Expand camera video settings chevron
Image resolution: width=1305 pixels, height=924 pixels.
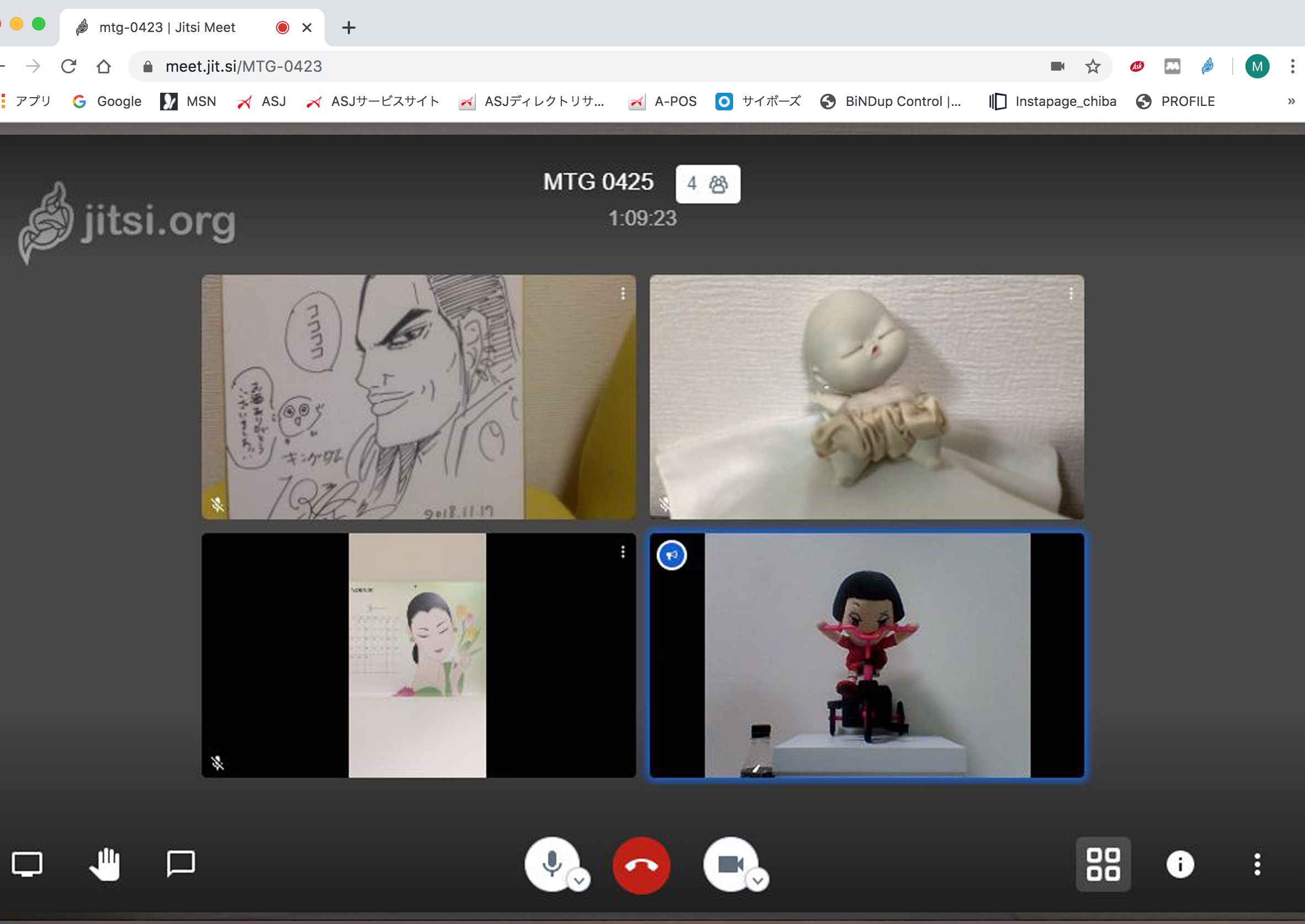[758, 880]
